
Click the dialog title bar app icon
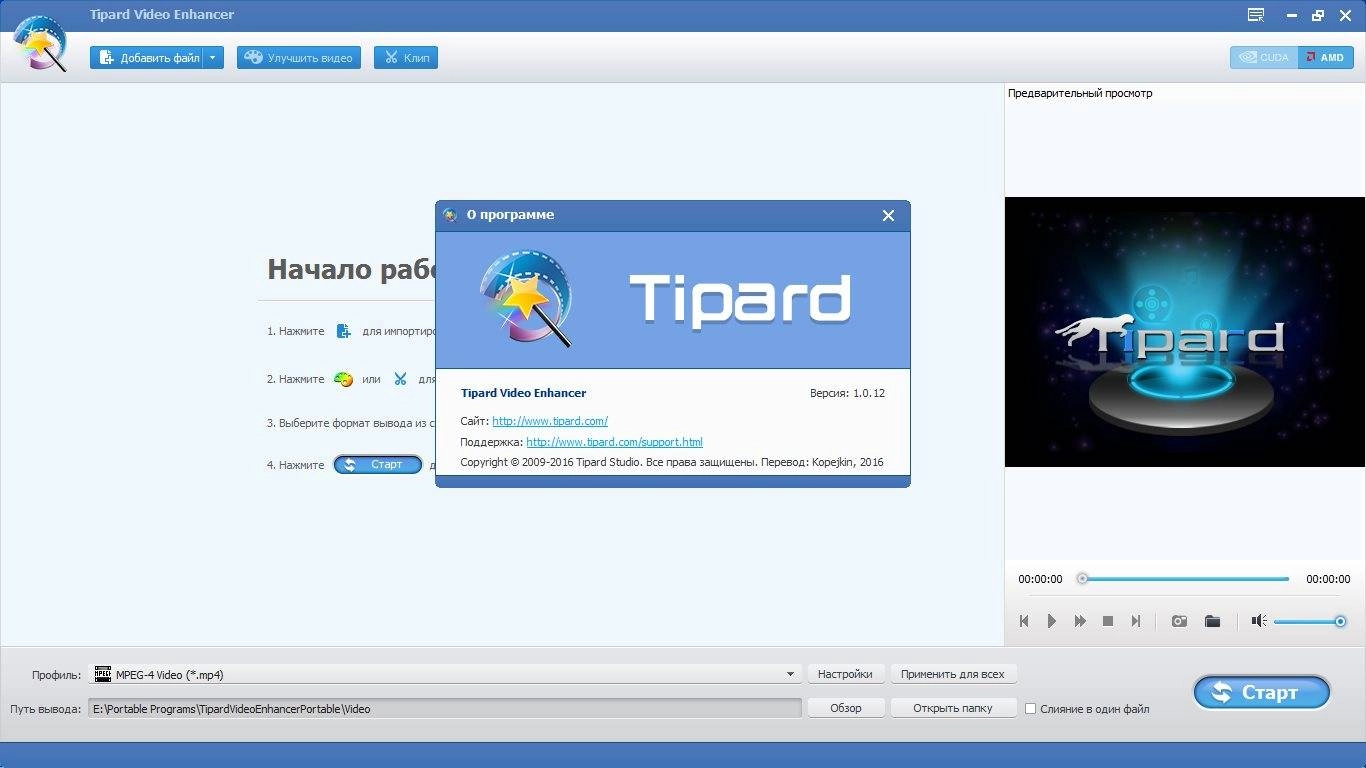coord(450,215)
